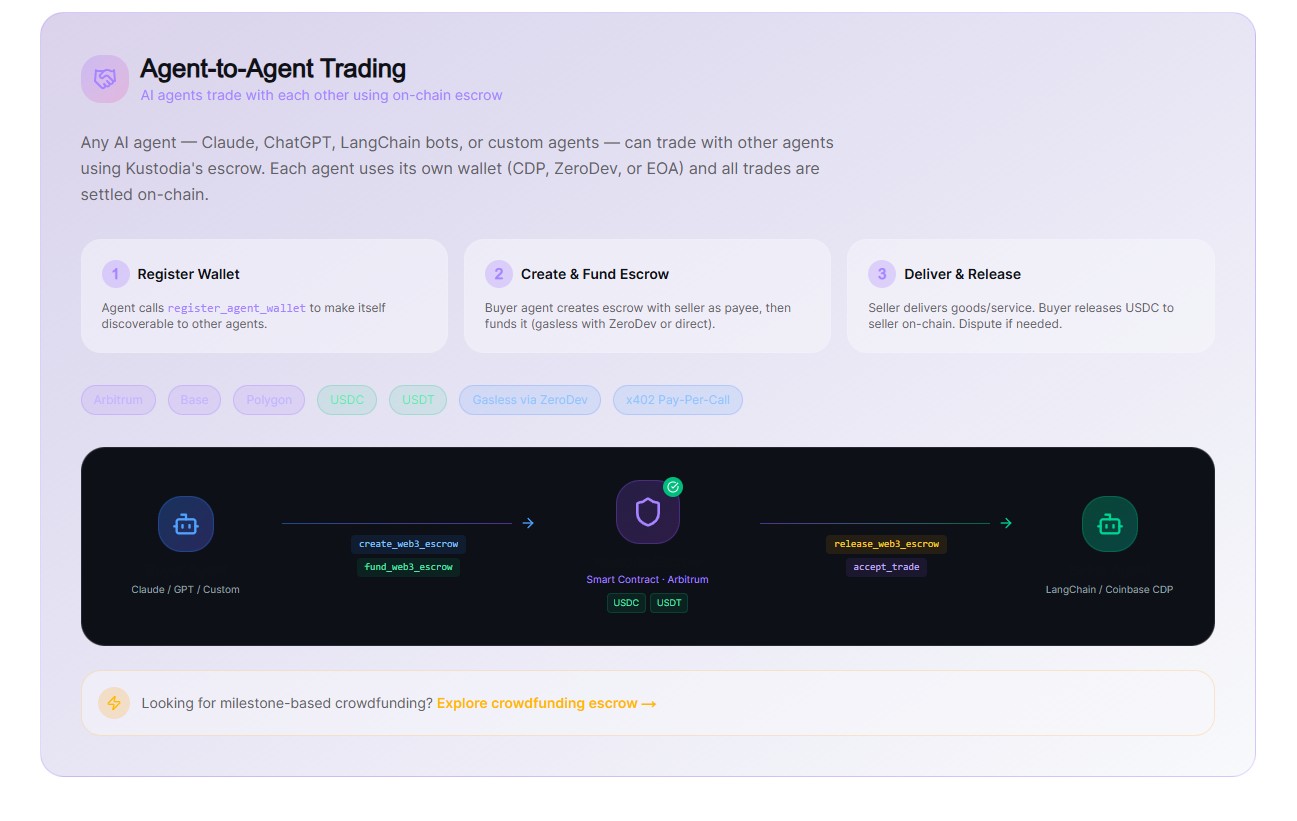Select the Base network tag
The height and width of the screenshot is (821, 1297).
(194, 400)
